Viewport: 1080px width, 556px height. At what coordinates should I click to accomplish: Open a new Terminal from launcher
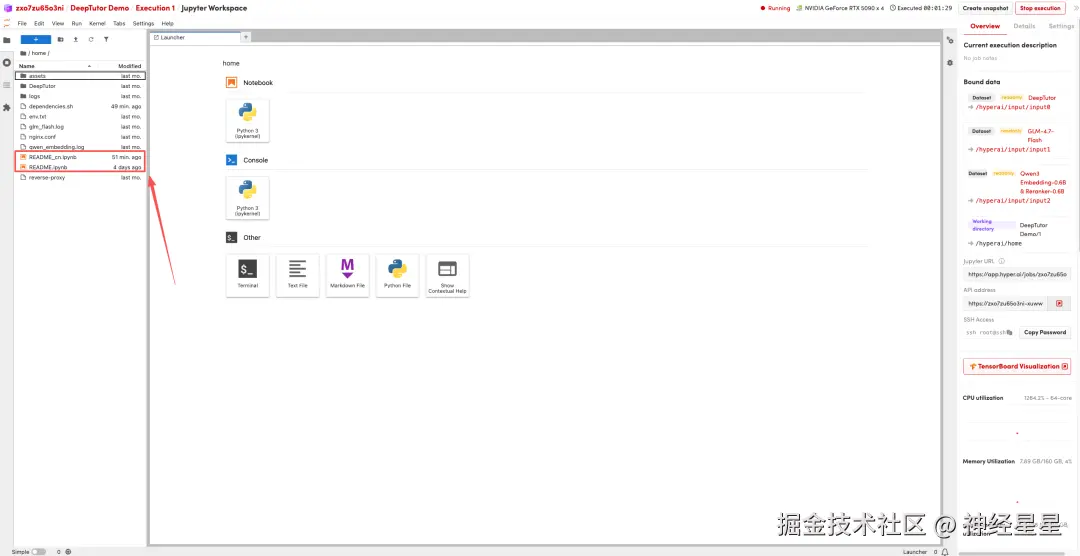point(247,276)
